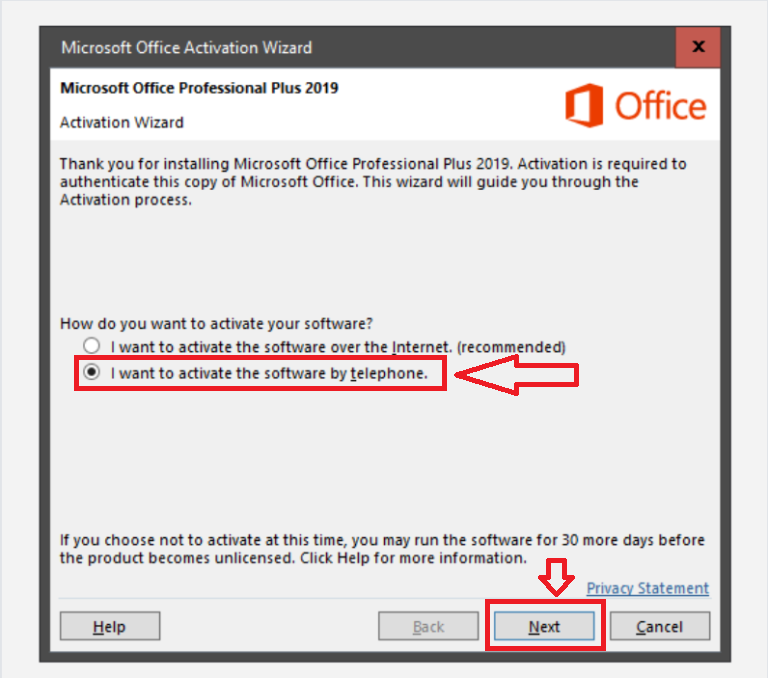The image size is (768, 678).
Task: Click the "by telephone" option label text
Action: 269,373
